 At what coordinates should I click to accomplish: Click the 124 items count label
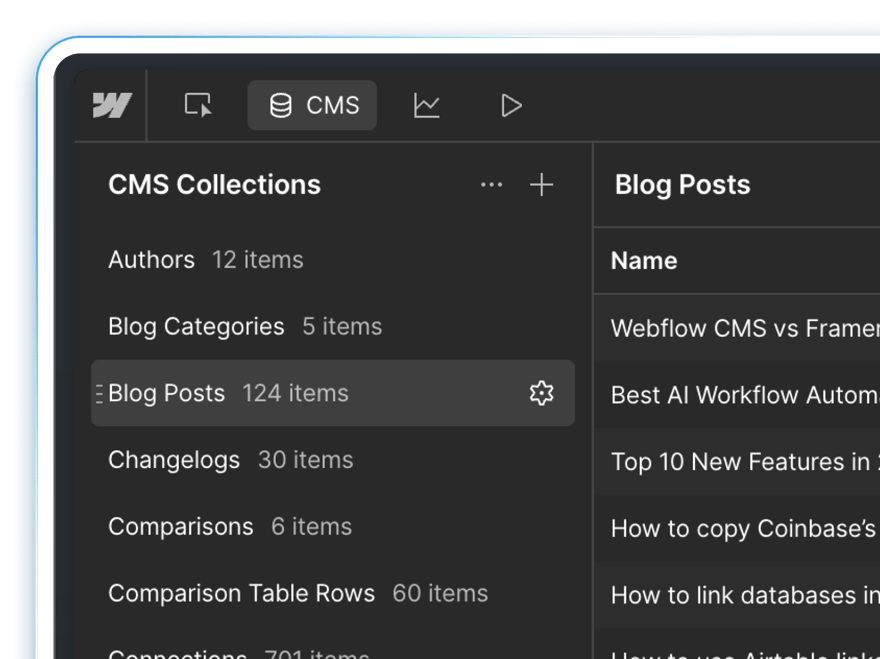pyautogui.click(x=295, y=393)
